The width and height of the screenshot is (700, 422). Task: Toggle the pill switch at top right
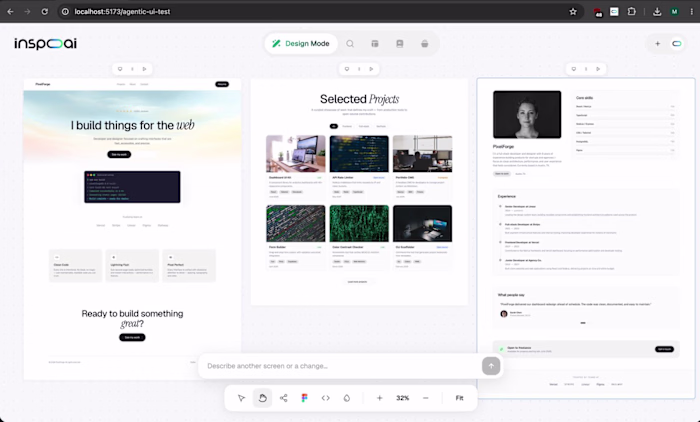pyautogui.click(x=677, y=43)
